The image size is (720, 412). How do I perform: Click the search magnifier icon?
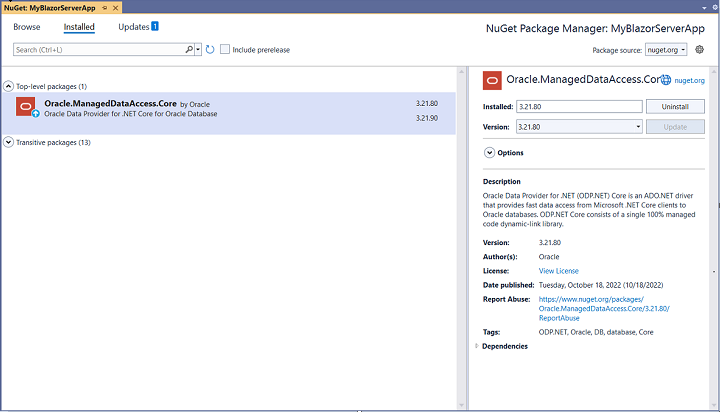click(189, 49)
